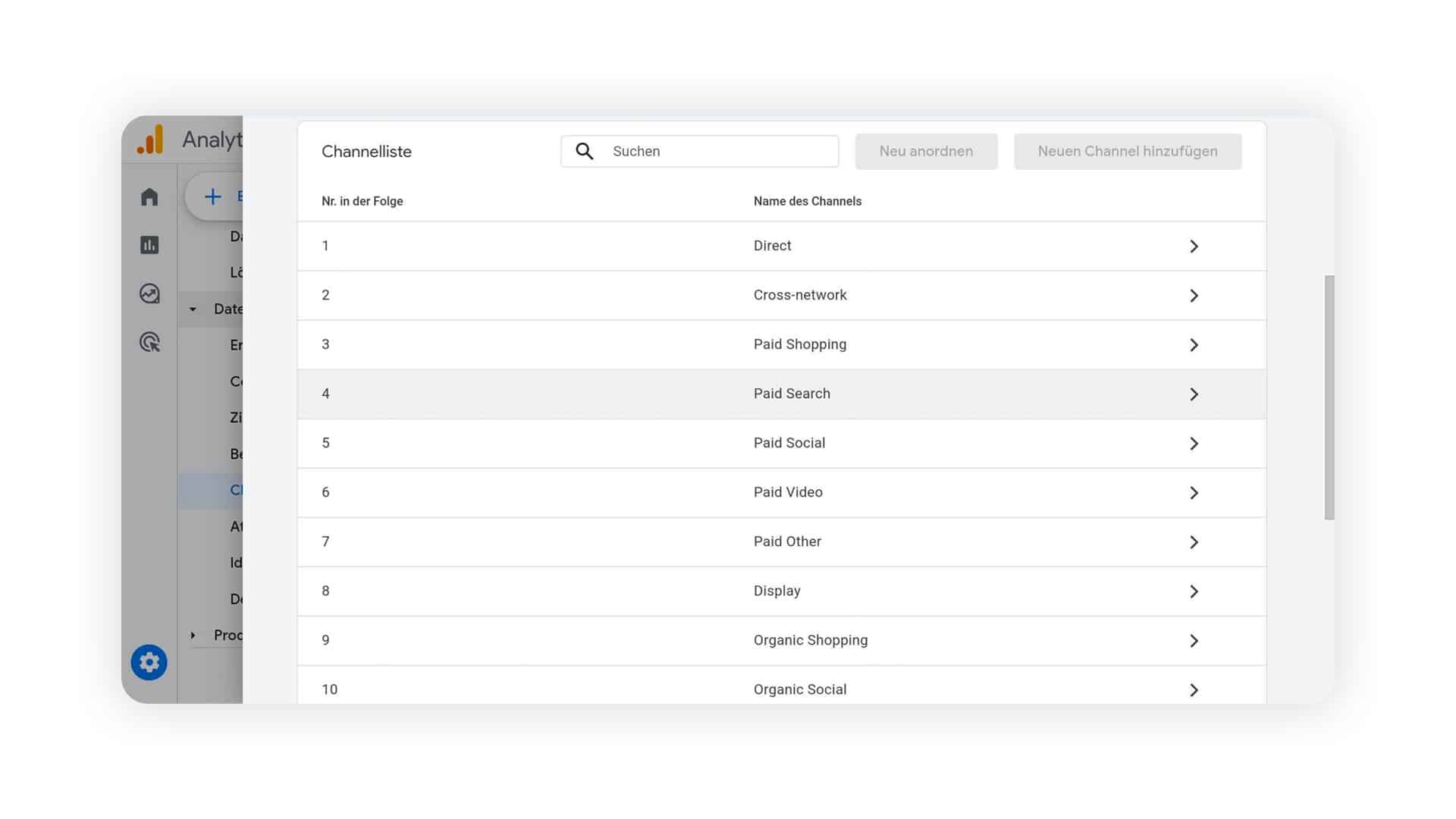1456x819 pixels.
Task: Click sequence number 2 cell
Action: pyautogui.click(x=325, y=295)
